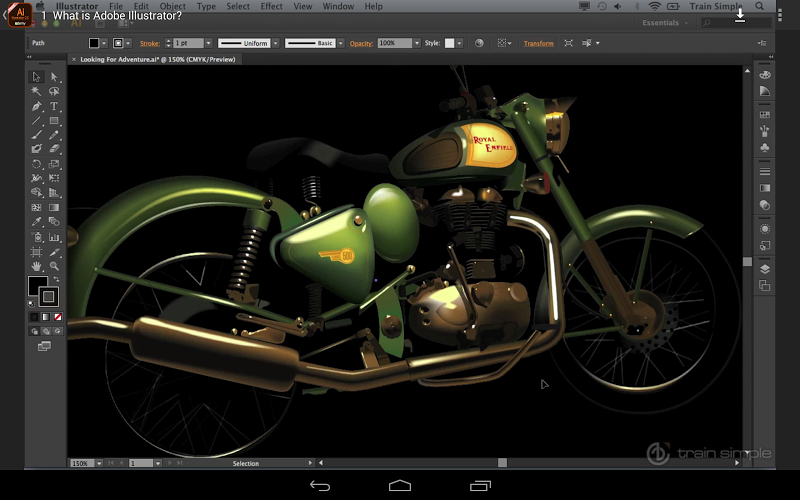Click the Direct Selection tool
Screen dimensions: 800x500
pyautogui.click(x=54, y=77)
